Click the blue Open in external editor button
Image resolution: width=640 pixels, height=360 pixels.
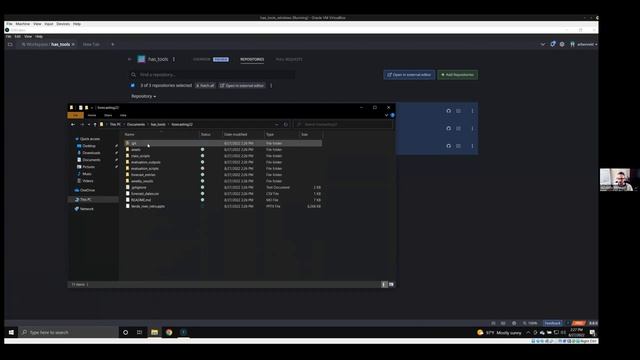(409, 75)
